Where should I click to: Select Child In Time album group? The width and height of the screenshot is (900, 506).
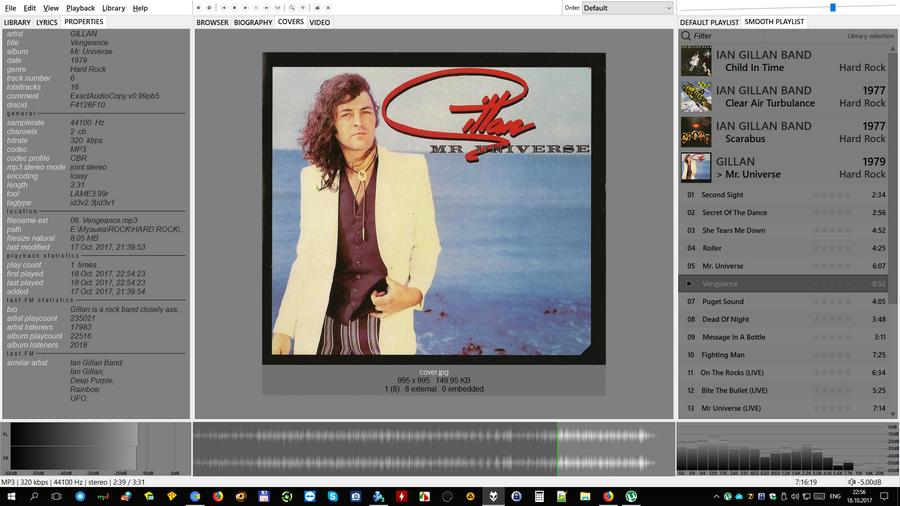tap(785, 61)
